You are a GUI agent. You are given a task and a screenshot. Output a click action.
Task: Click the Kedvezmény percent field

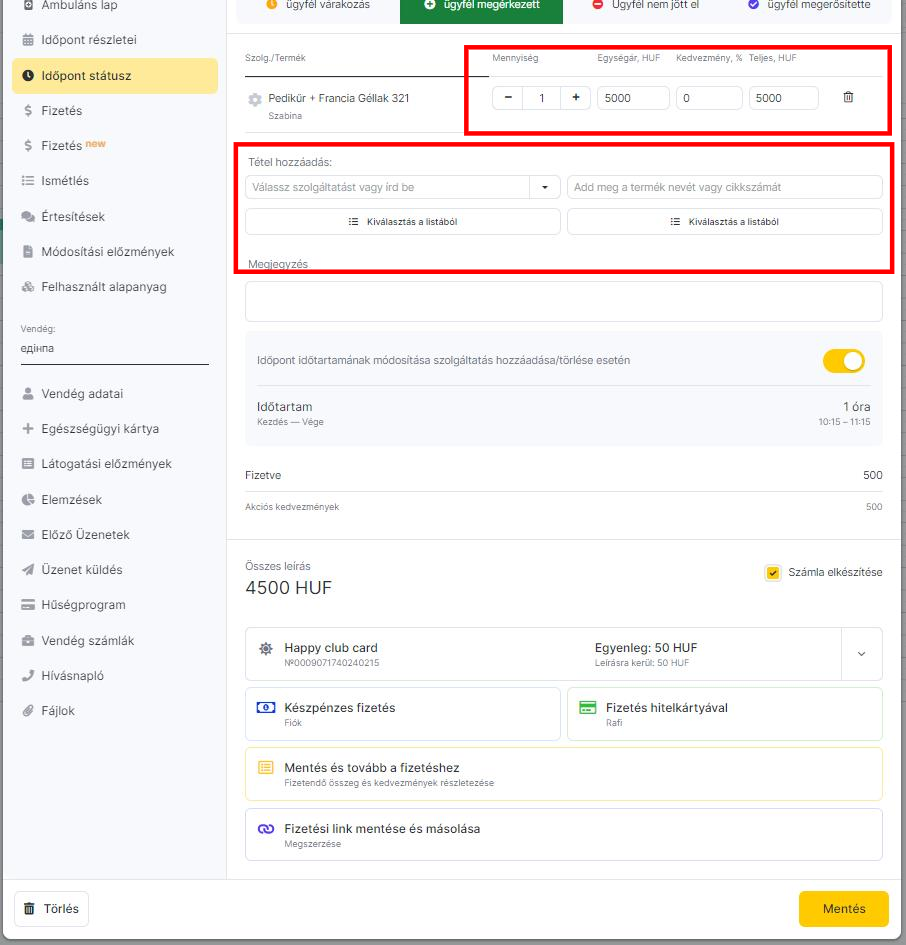point(709,98)
